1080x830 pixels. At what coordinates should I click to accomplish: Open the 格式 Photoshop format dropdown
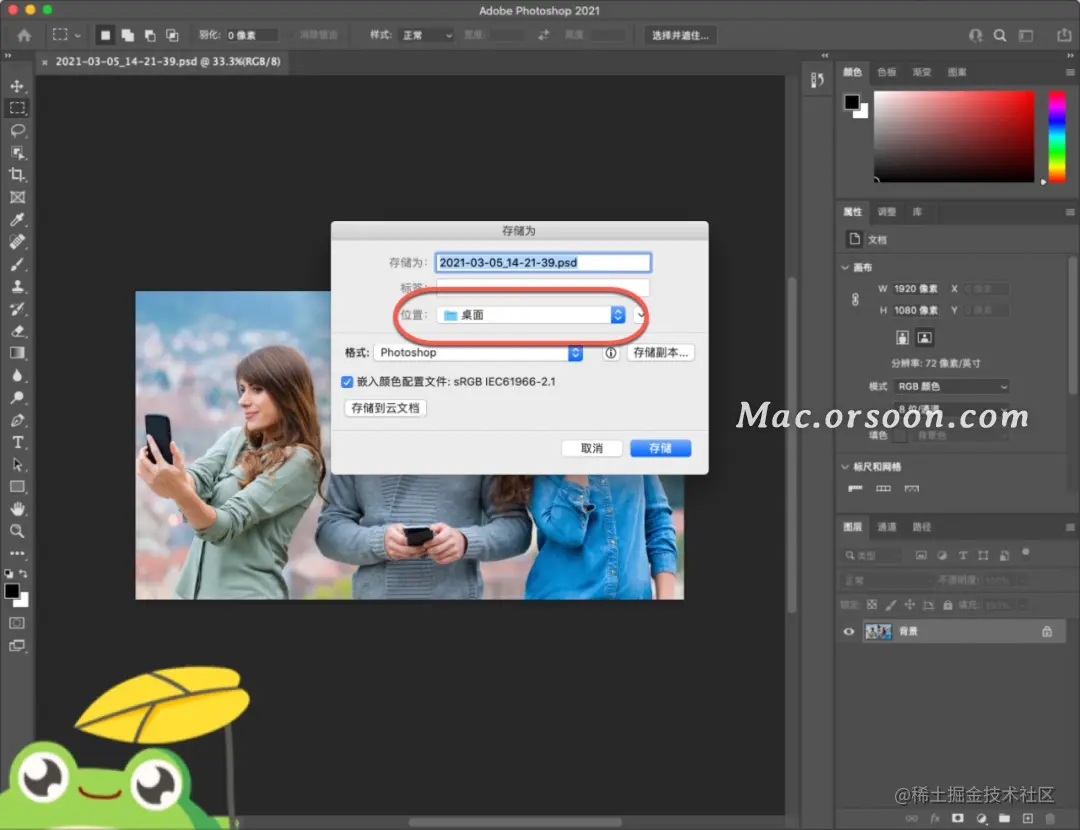click(478, 353)
